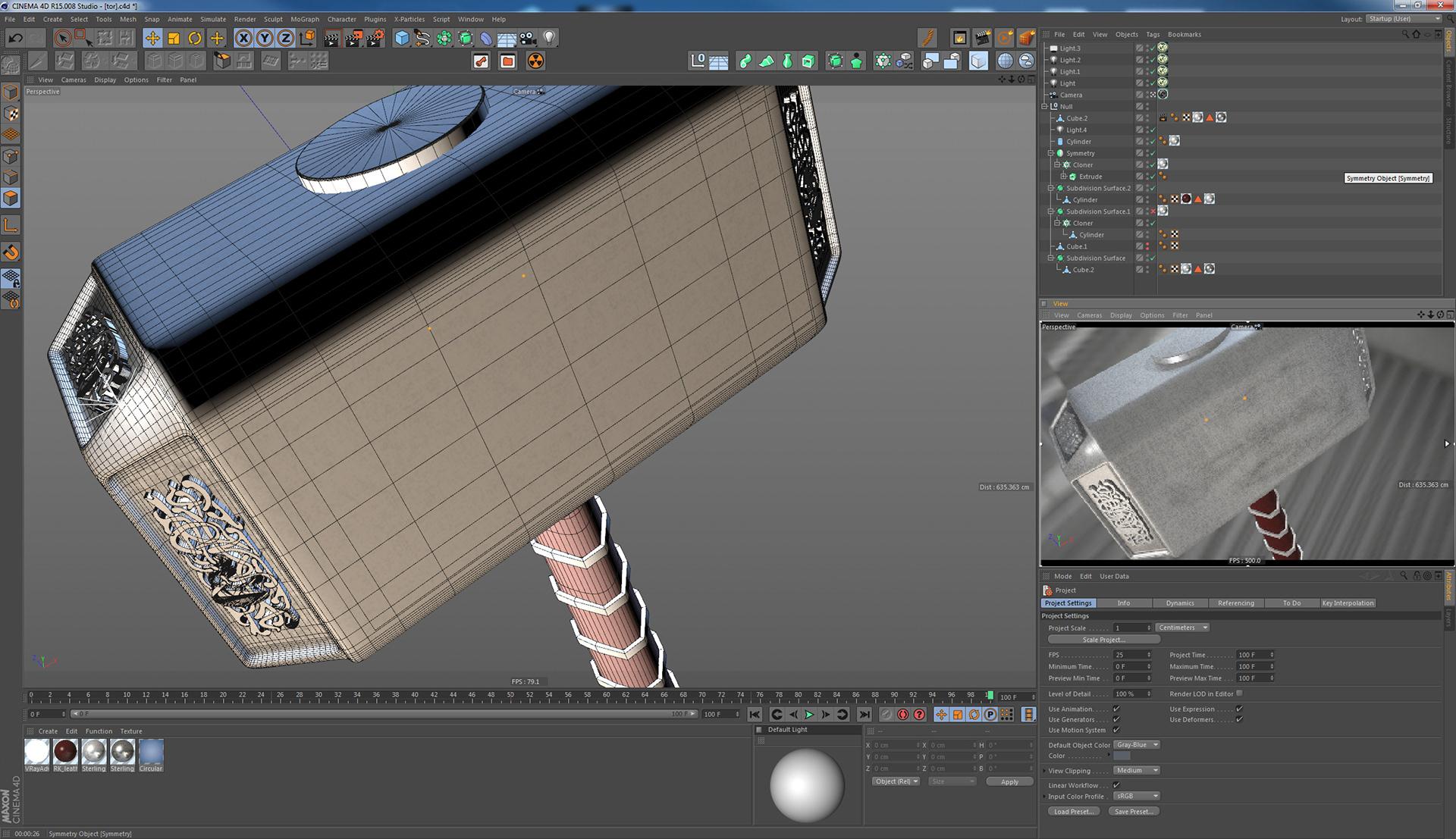Toggle the Z axis lock
This screenshot has width=1456, height=839.
coord(286,38)
